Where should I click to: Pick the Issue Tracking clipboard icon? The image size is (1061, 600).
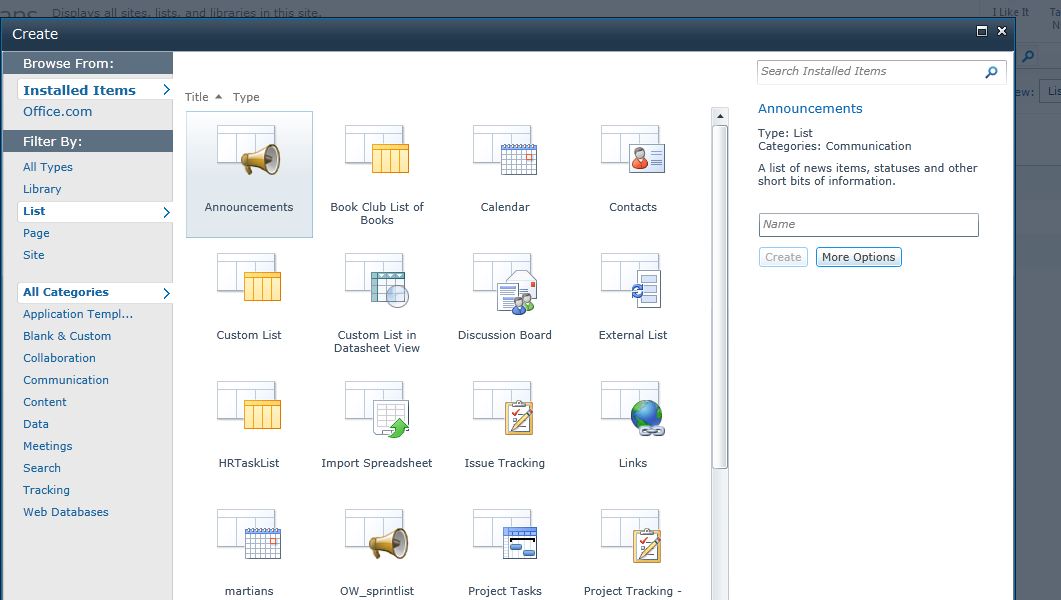click(505, 408)
